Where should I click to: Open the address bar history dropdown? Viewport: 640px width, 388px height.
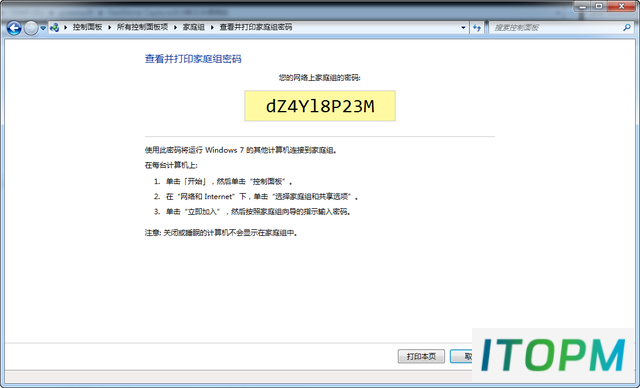[463, 28]
